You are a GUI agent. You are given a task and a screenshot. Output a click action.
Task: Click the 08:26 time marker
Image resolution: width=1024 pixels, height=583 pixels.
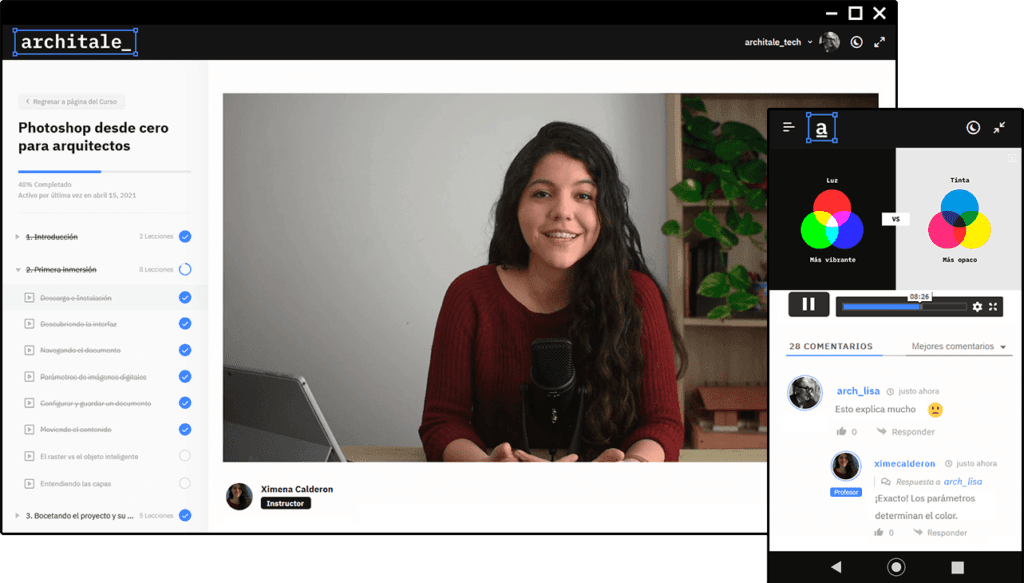coord(919,296)
